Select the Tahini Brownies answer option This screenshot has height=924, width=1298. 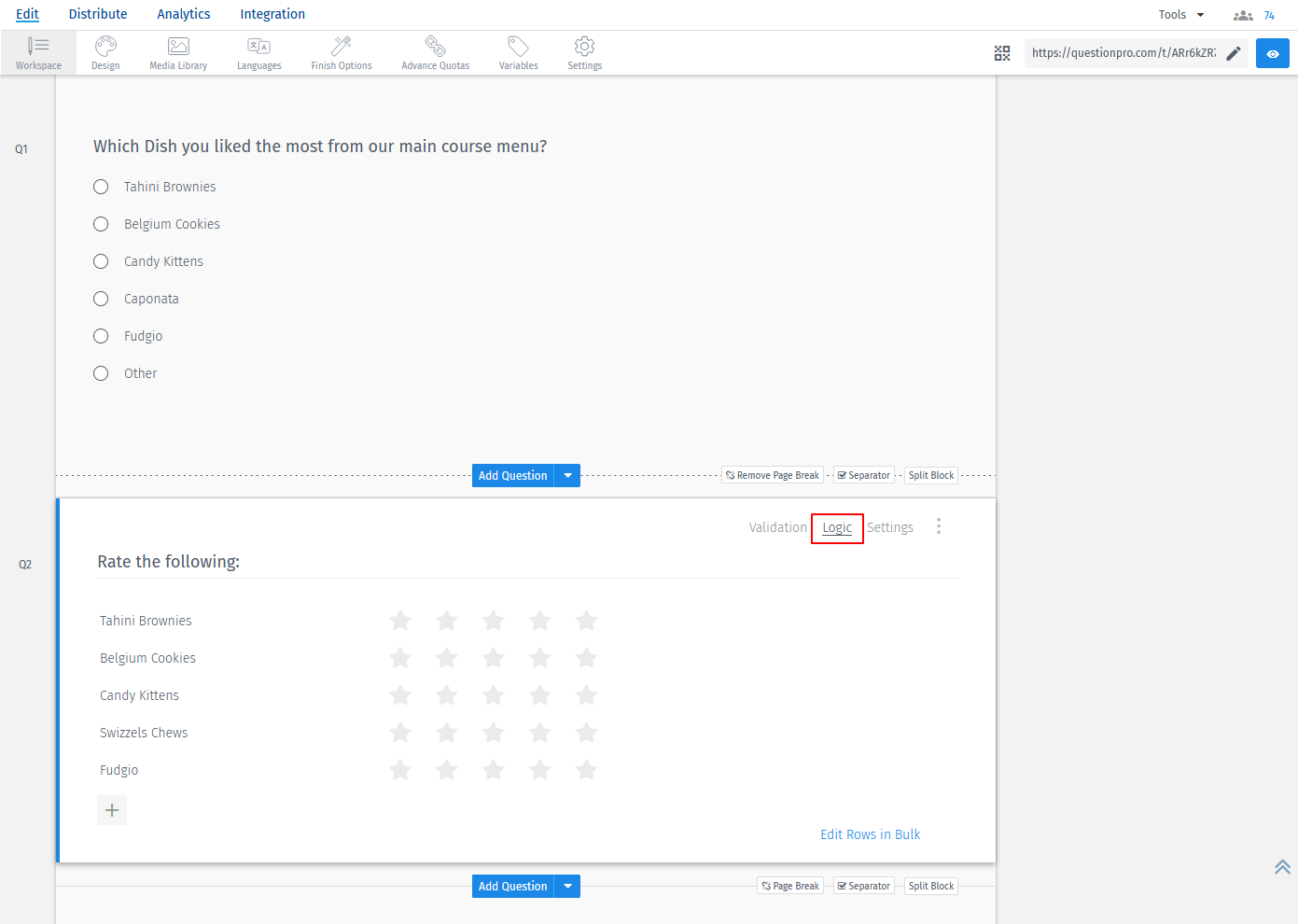[x=101, y=187]
